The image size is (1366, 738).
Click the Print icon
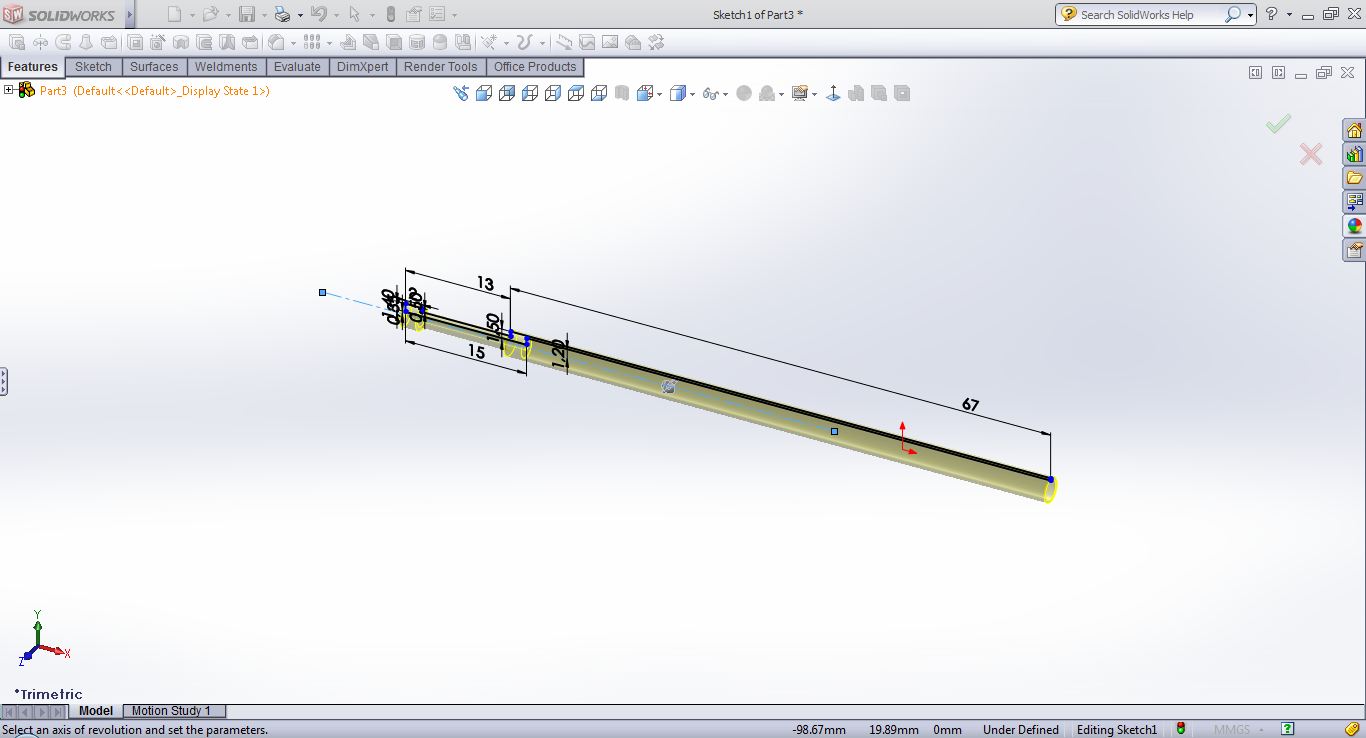click(x=282, y=15)
